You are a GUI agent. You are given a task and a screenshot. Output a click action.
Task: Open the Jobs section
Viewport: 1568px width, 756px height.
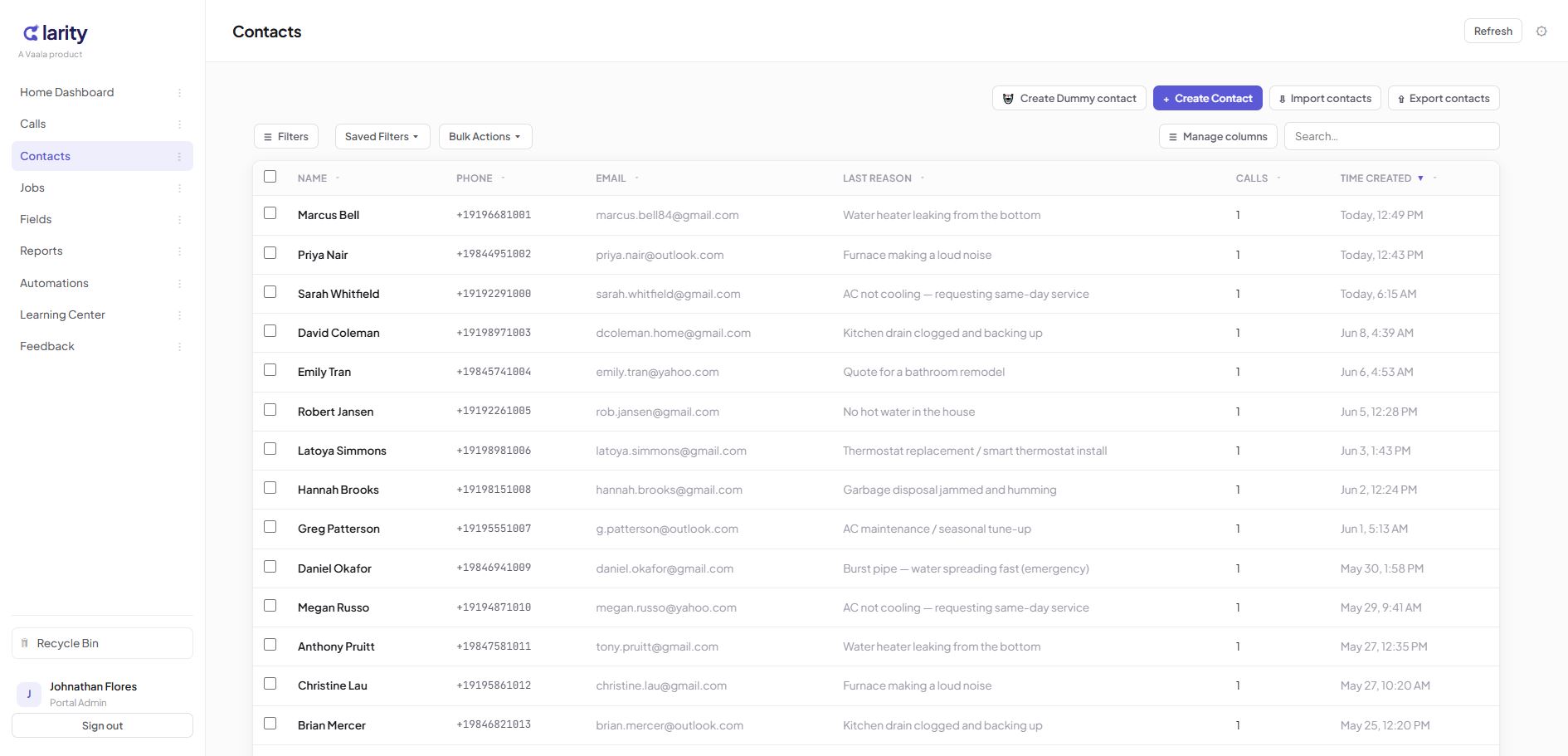pyautogui.click(x=32, y=188)
